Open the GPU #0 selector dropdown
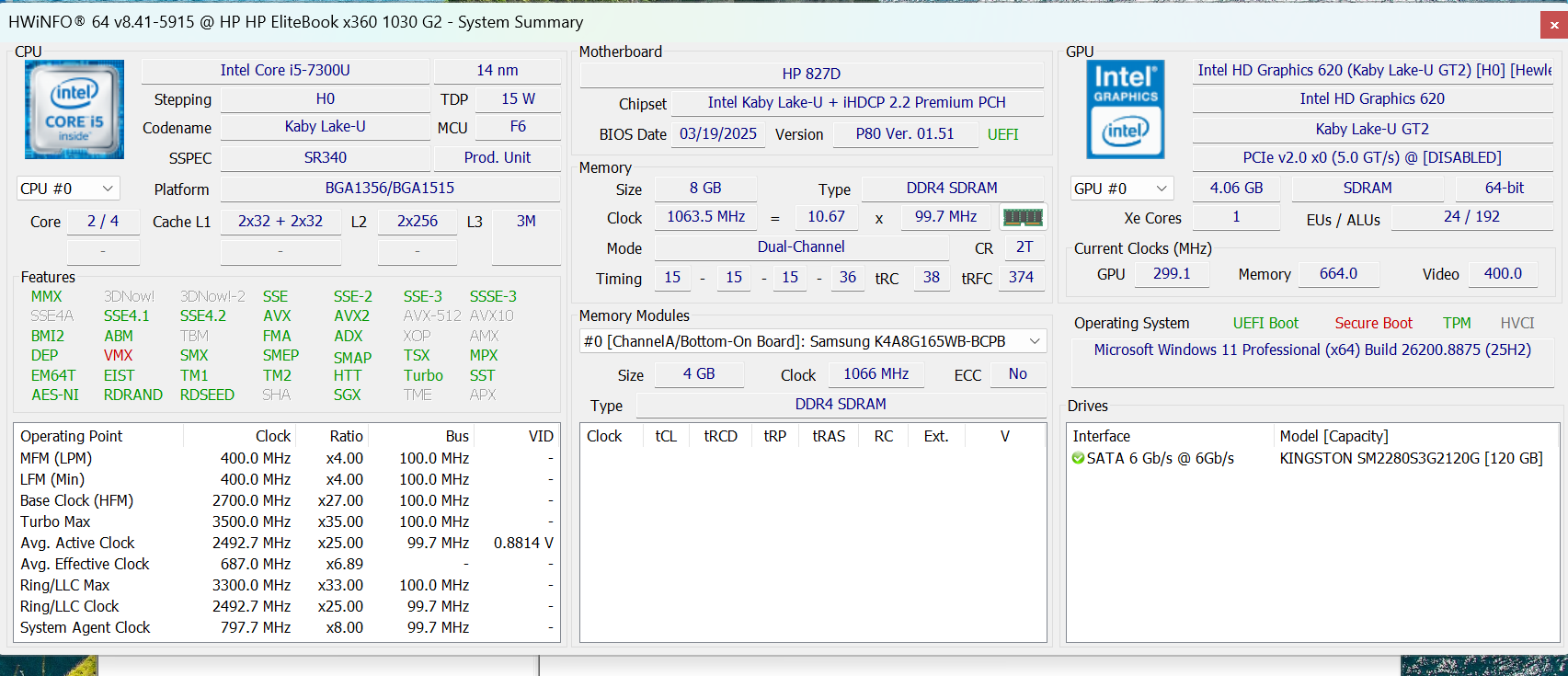This screenshot has width=1568, height=676. tap(1122, 189)
